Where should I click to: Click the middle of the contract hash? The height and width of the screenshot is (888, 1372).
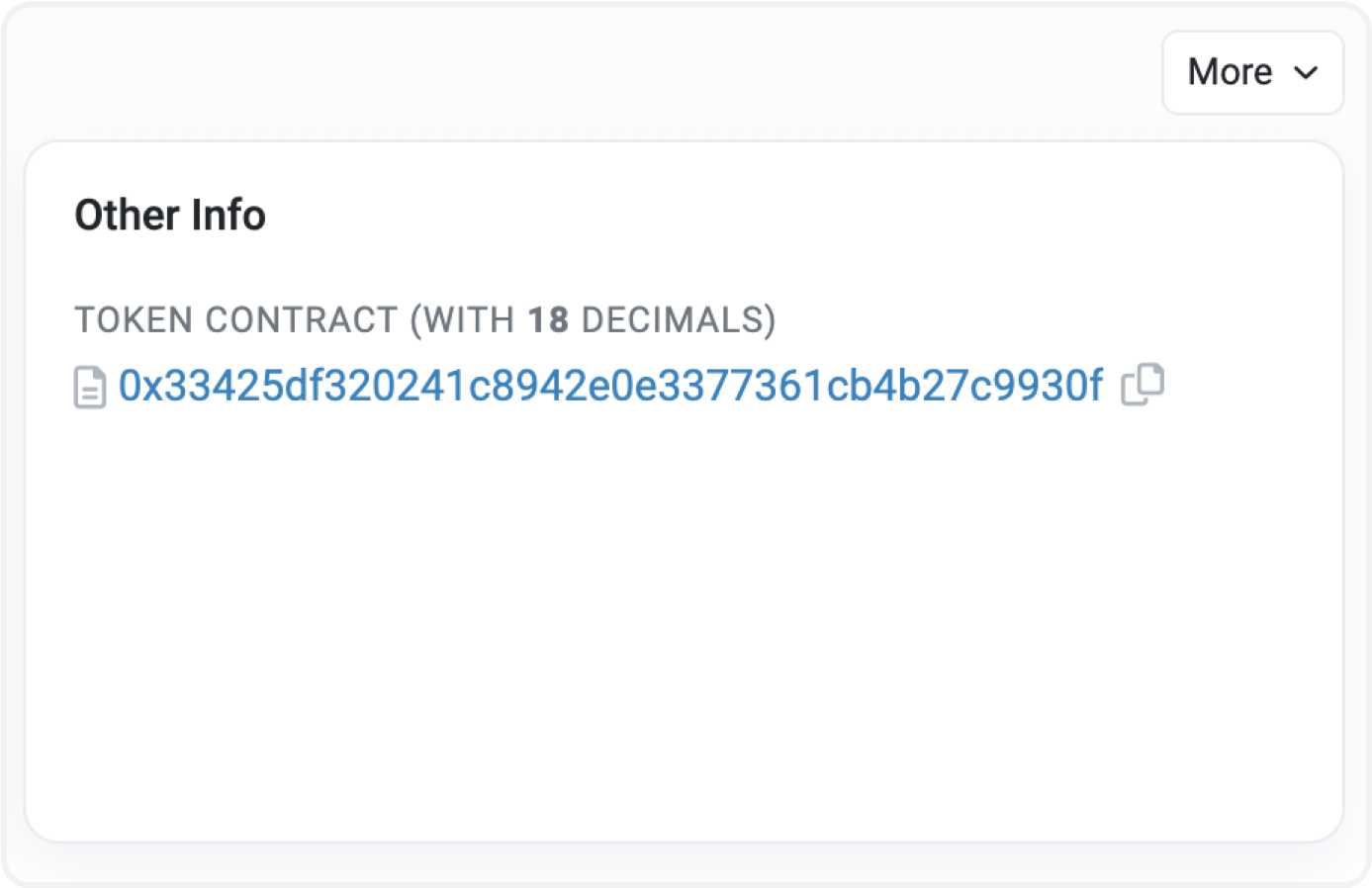[610, 386]
